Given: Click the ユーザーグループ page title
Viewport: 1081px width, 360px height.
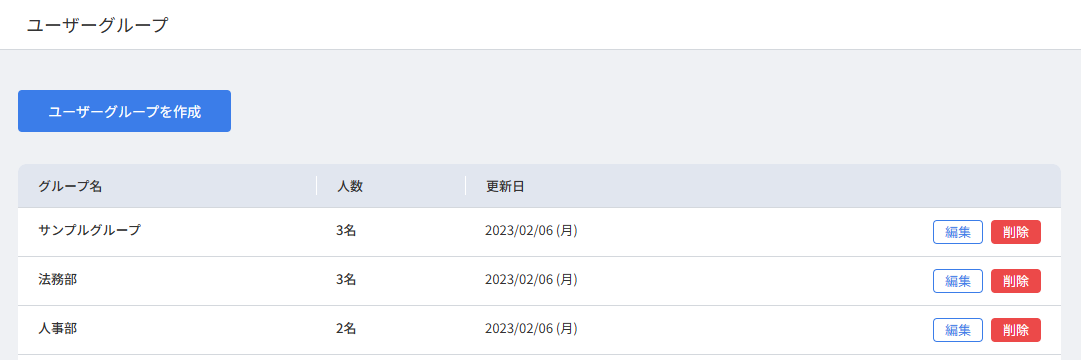Looking at the screenshot, I should click(98, 26).
